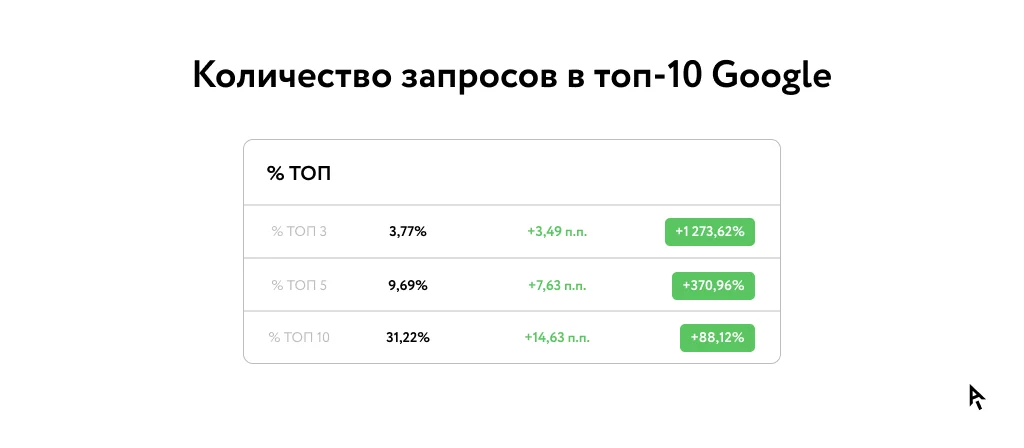Select the % ТОП 3 row label
Viewport: 1024px width, 448px height.
(299, 232)
